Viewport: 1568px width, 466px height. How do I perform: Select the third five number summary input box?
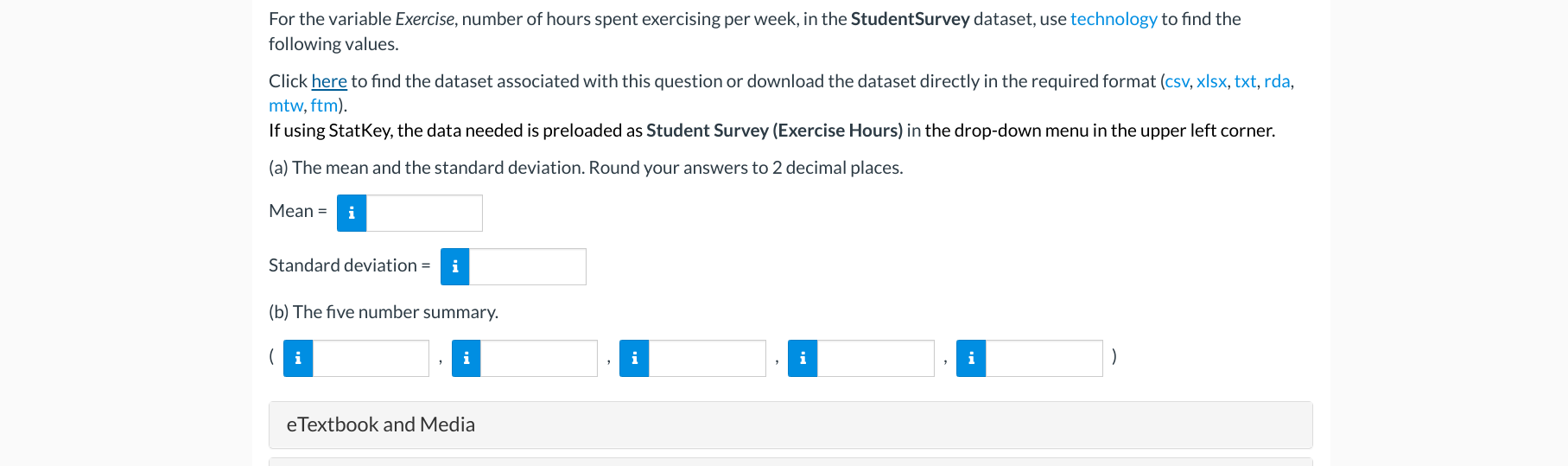pos(708,358)
